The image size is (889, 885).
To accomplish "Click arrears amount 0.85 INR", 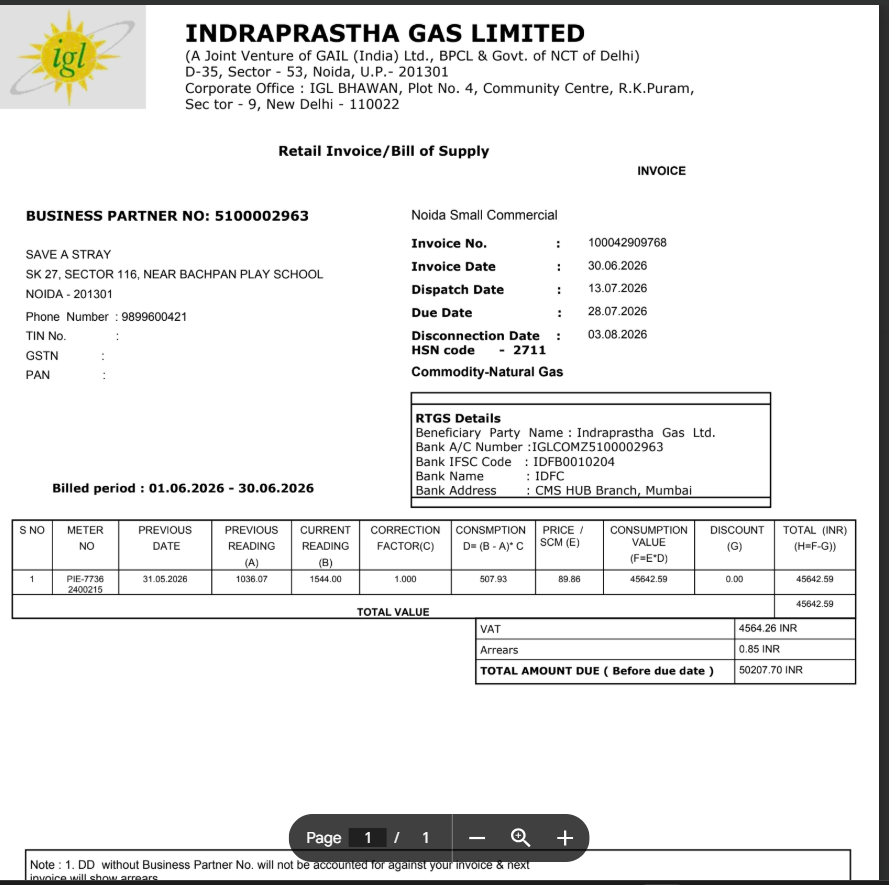I will (759, 649).
